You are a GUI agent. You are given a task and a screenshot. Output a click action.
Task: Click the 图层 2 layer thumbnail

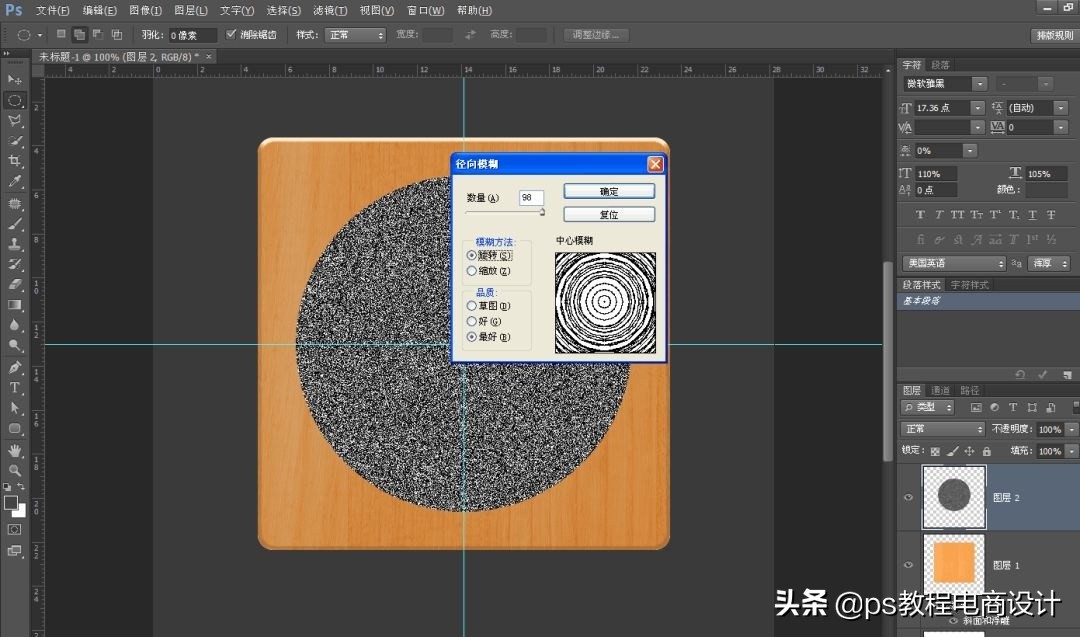point(953,497)
